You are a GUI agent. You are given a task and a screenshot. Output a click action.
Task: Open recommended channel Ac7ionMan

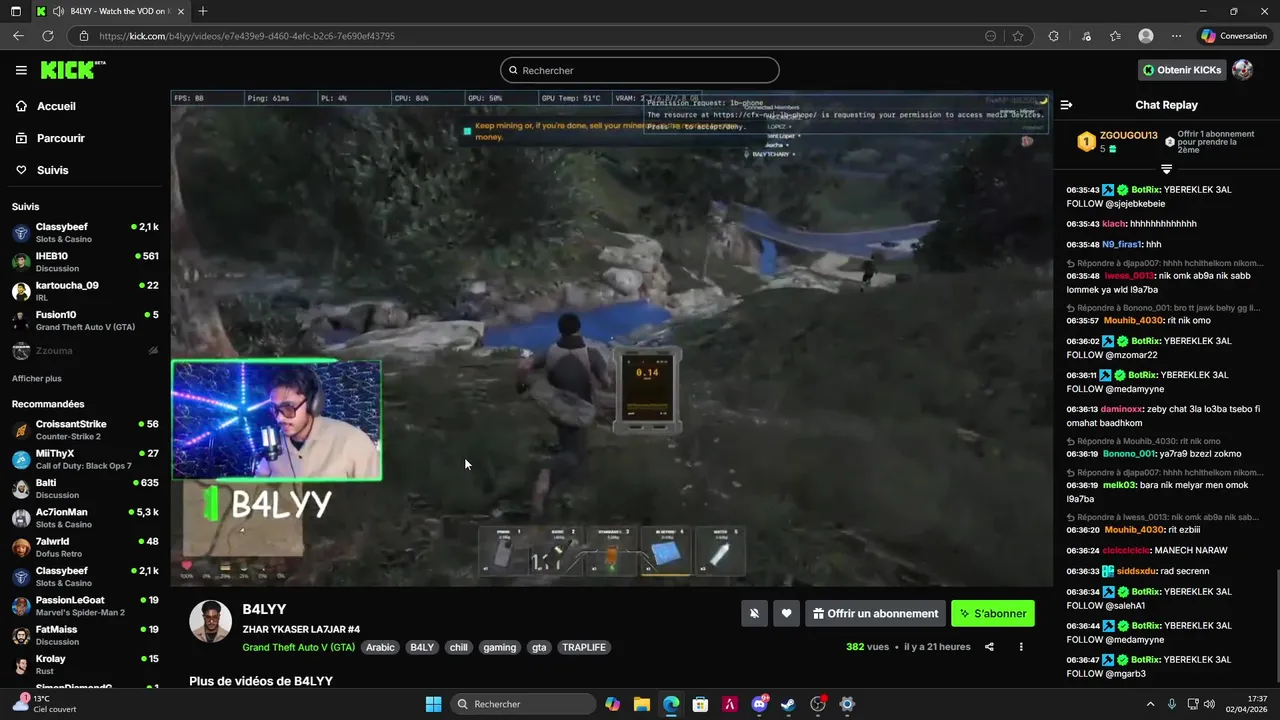(85, 518)
